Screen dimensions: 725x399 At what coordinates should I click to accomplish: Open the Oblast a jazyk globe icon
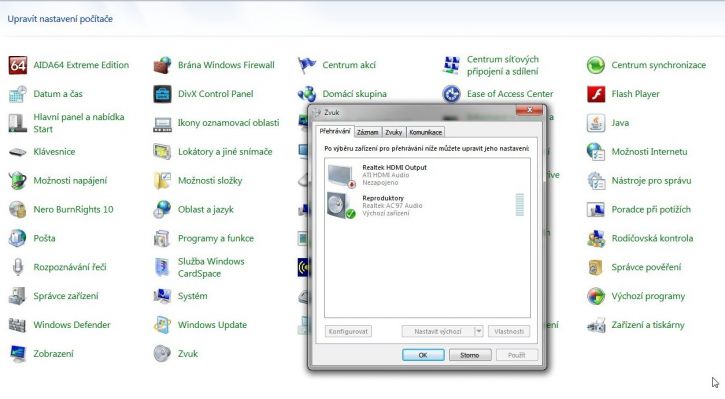tap(162, 210)
